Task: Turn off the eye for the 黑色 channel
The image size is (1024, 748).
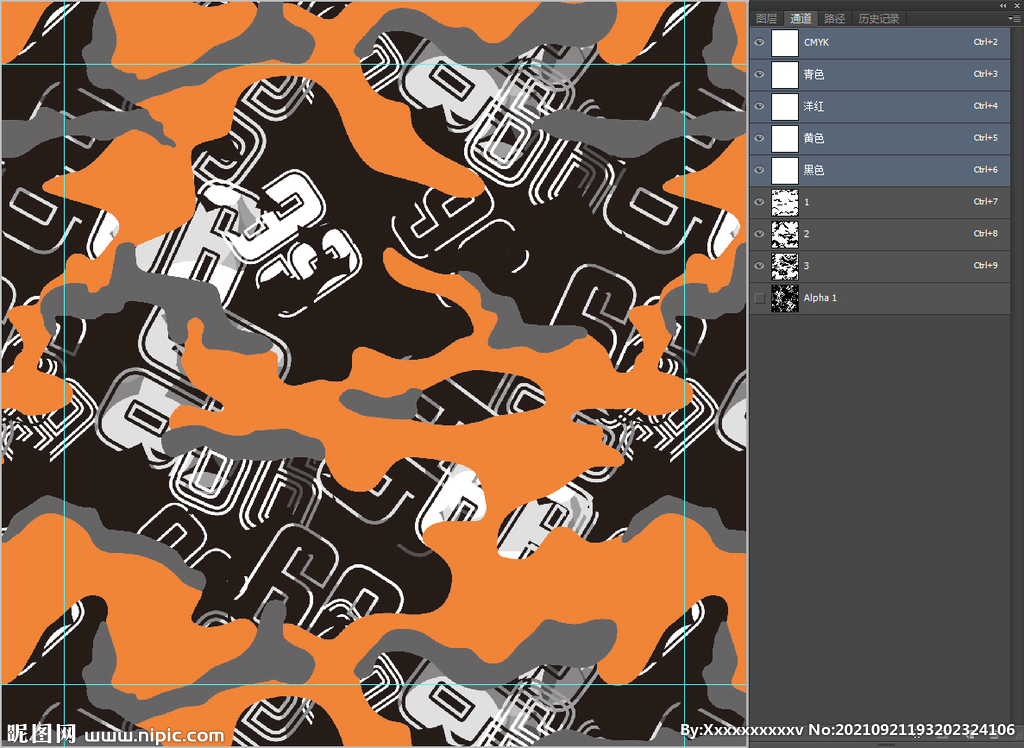Action: pyautogui.click(x=759, y=170)
